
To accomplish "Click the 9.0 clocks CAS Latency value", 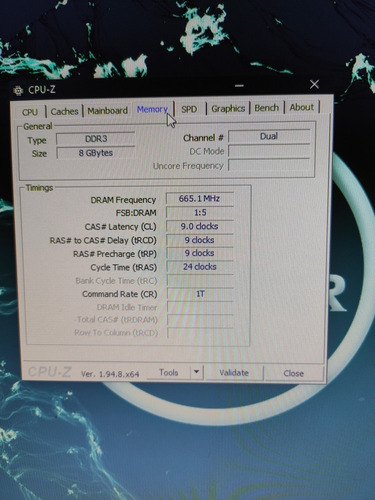I will coord(199,226).
